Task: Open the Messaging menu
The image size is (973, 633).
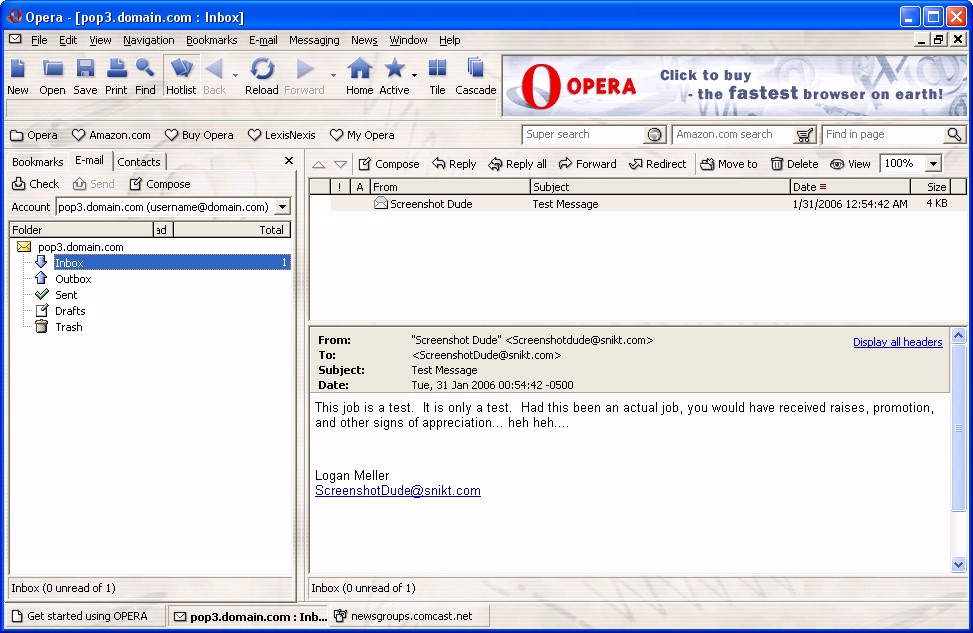Action: [314, 40]
